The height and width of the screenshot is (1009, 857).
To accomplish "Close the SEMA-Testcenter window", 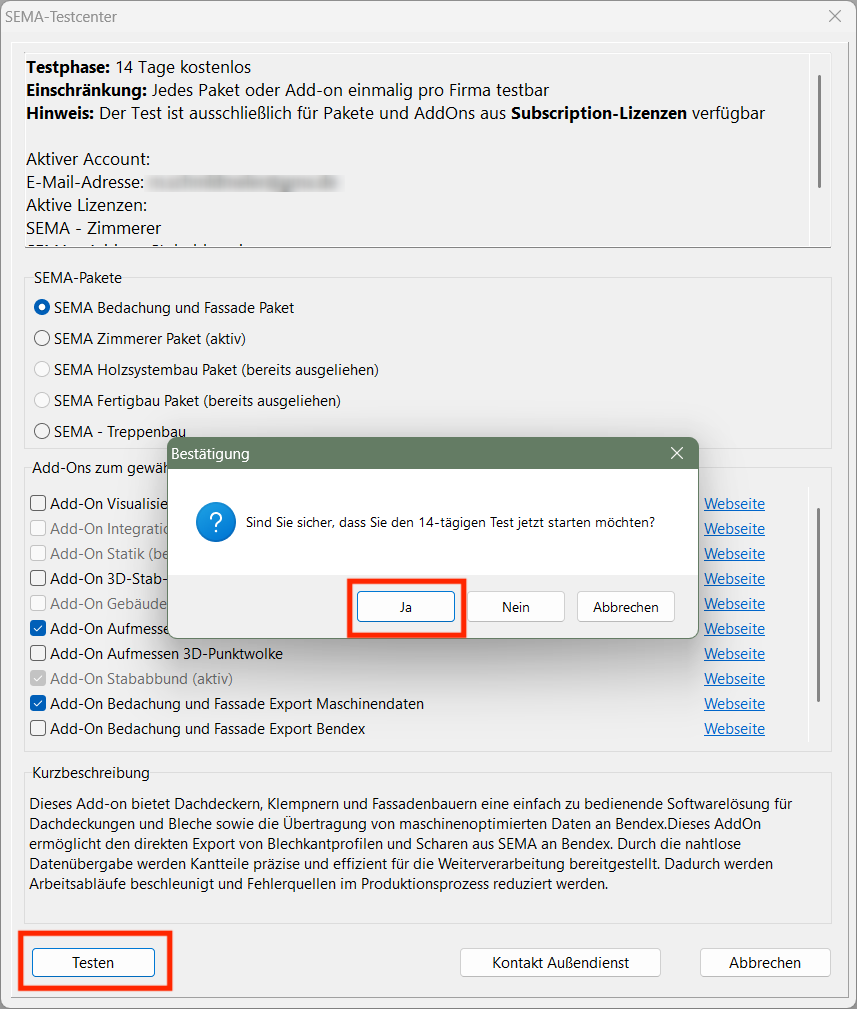I will [x=834, y=15].
